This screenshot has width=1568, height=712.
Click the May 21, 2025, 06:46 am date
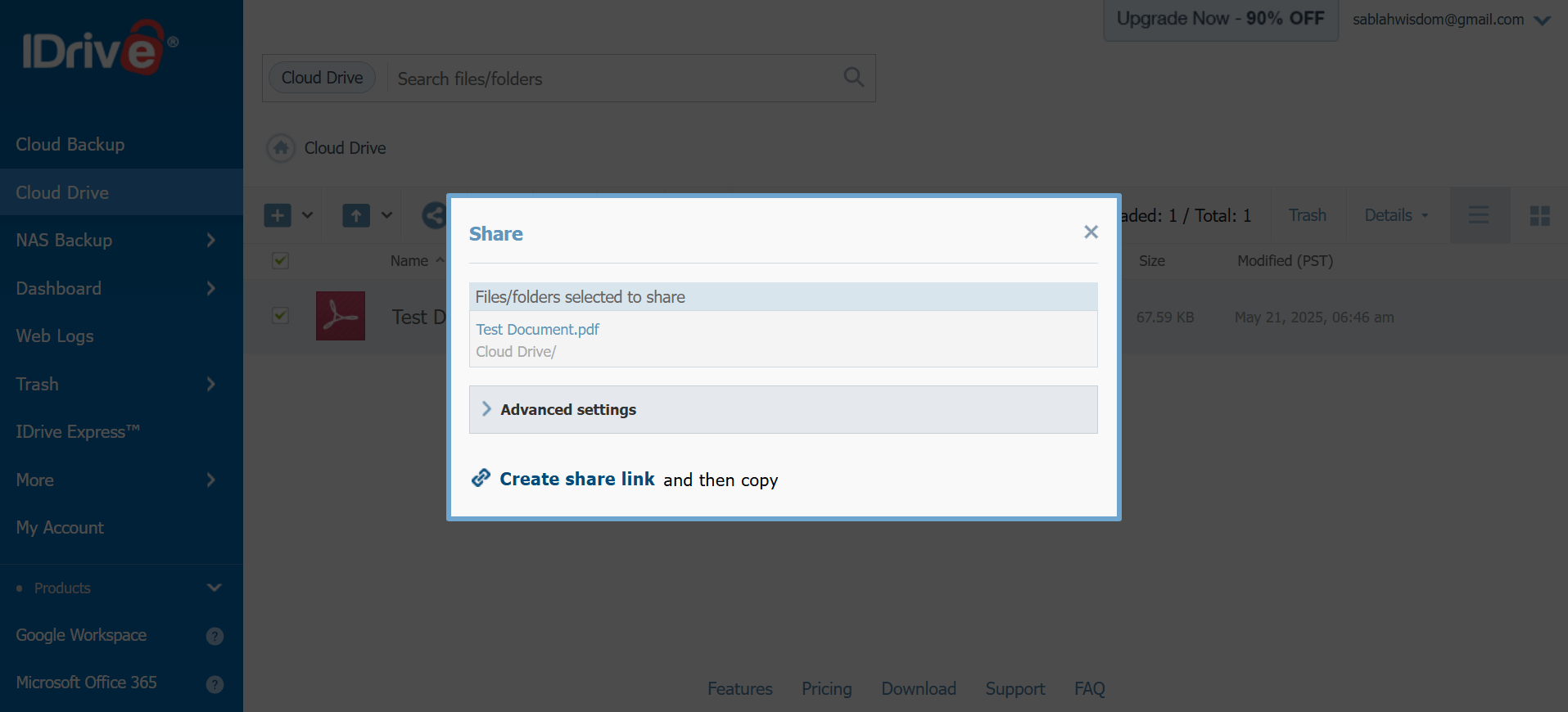pos(1314,317)
